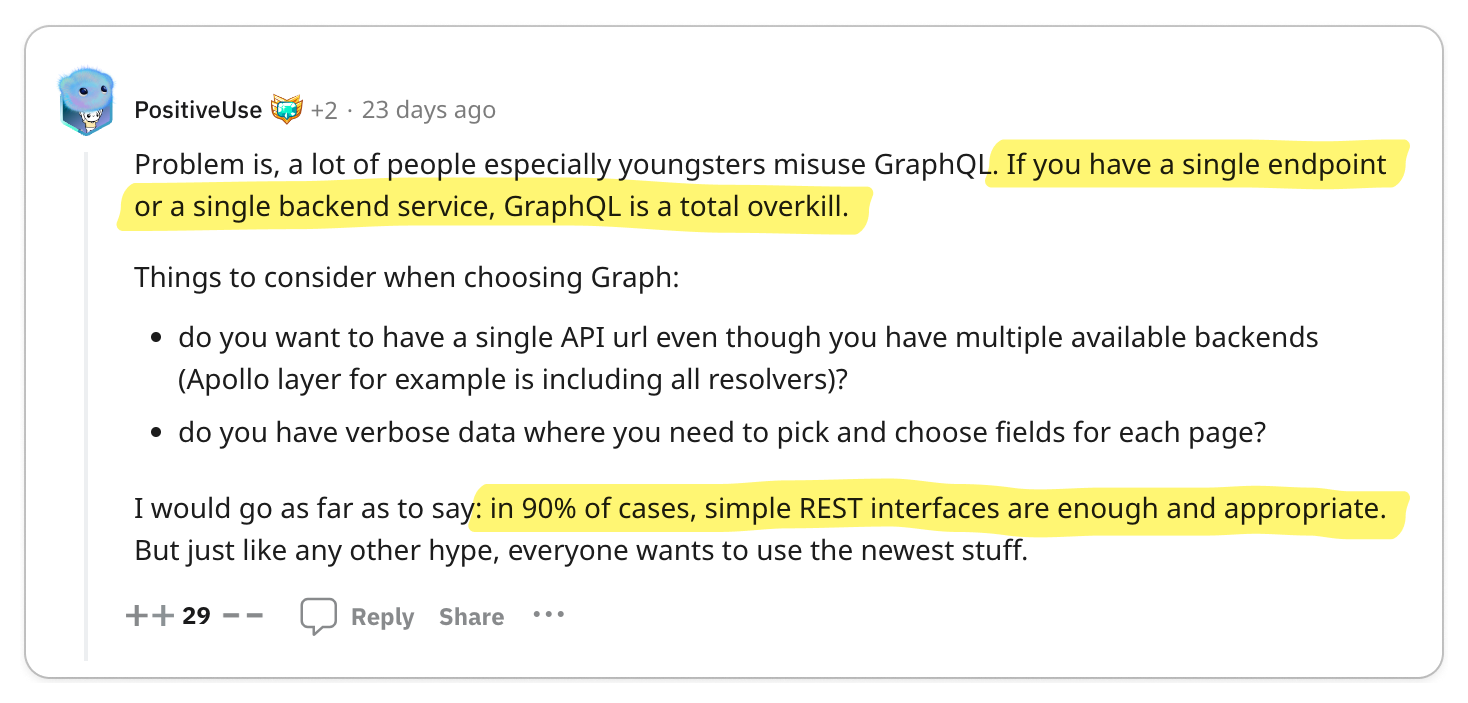Click the speech bubble reply icon
1468x703 pixels.
[x=318, y=617]
